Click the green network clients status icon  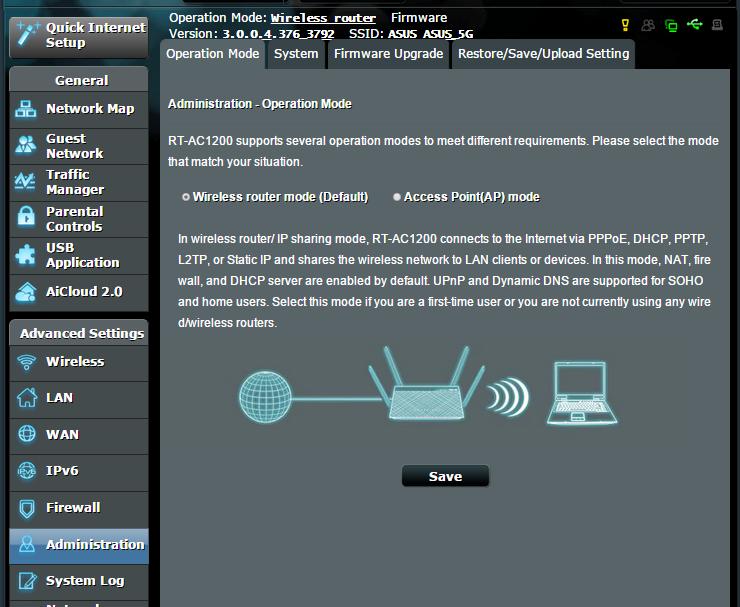pyautogui.click(x=671, y=25)
